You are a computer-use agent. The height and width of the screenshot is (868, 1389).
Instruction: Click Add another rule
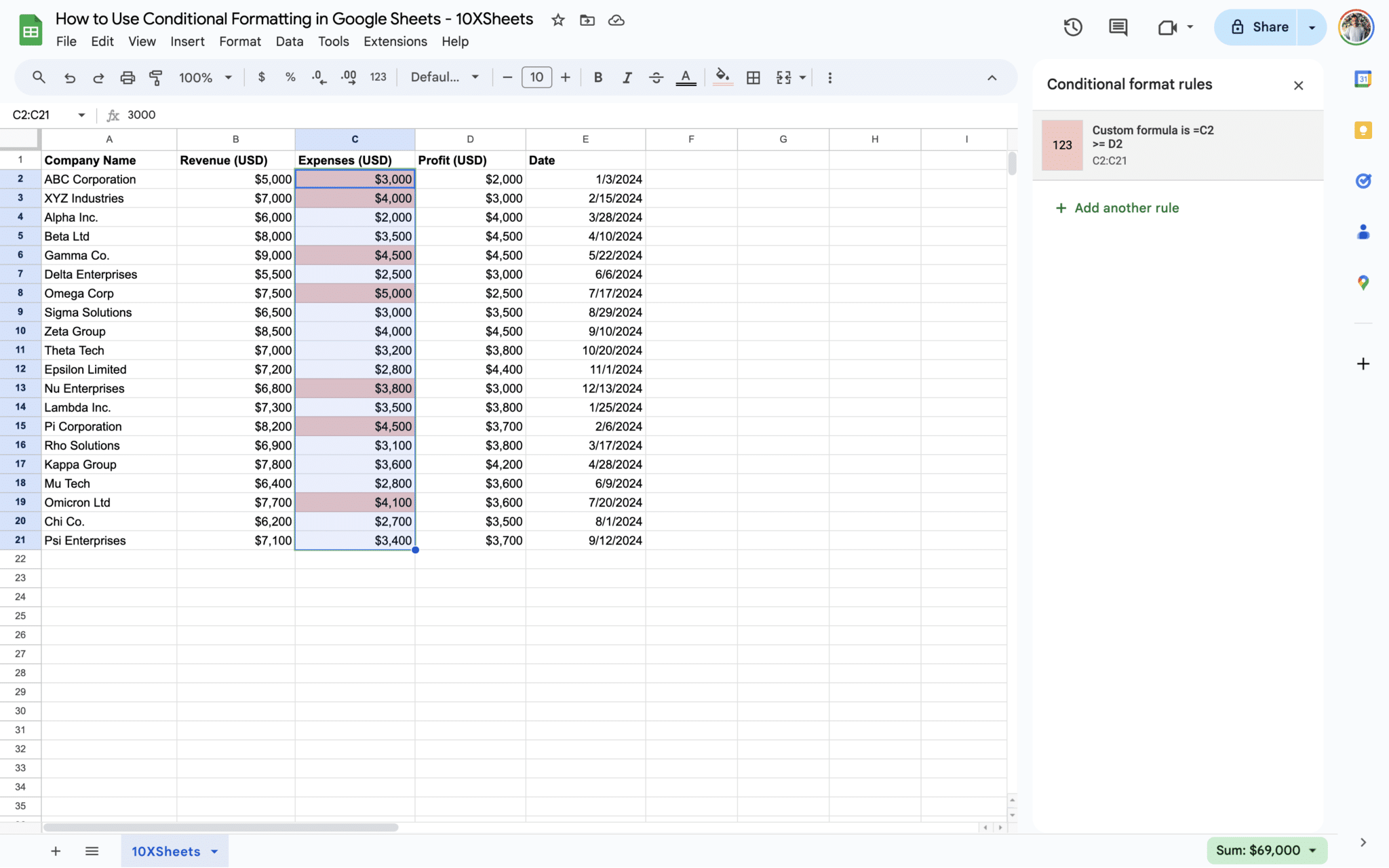[x=1117, y=208]
